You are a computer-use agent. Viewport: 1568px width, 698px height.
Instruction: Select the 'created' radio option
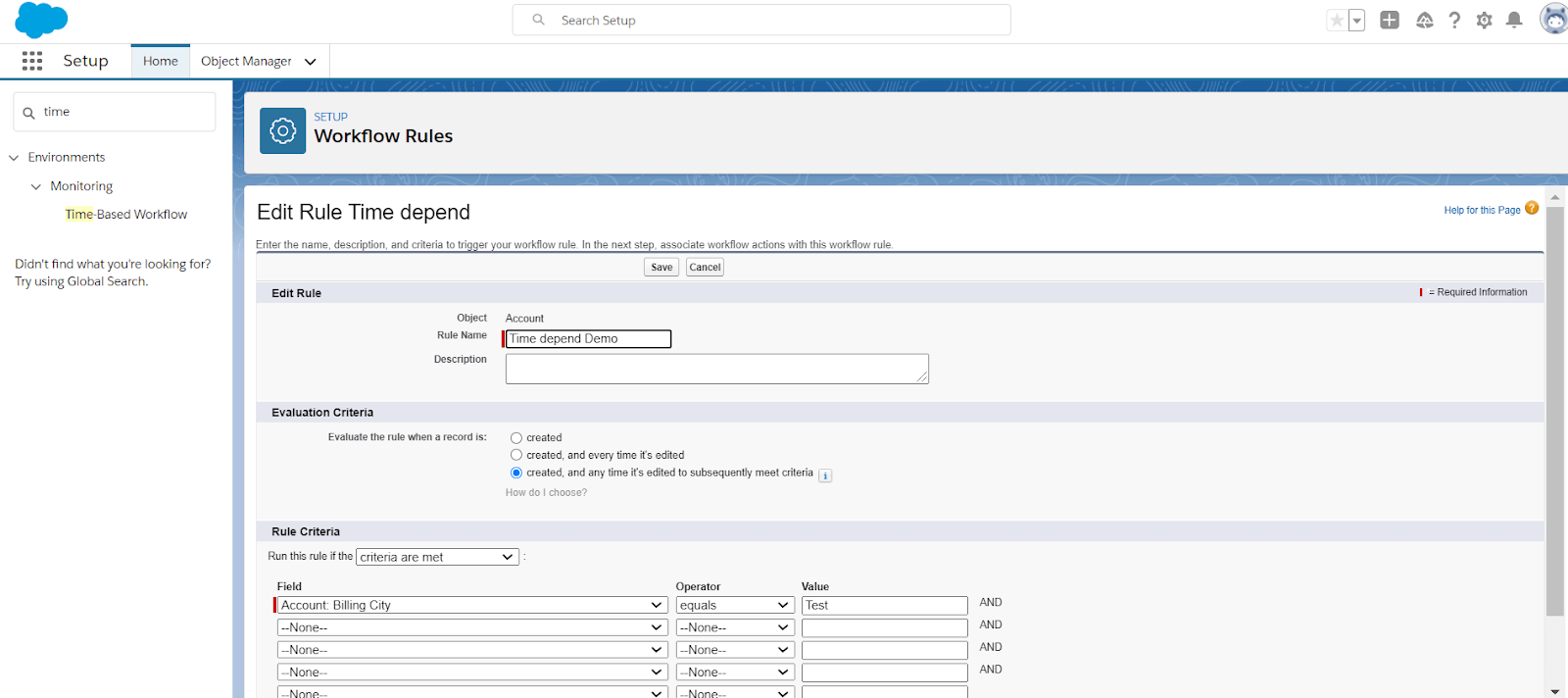(x=516, y=438)
